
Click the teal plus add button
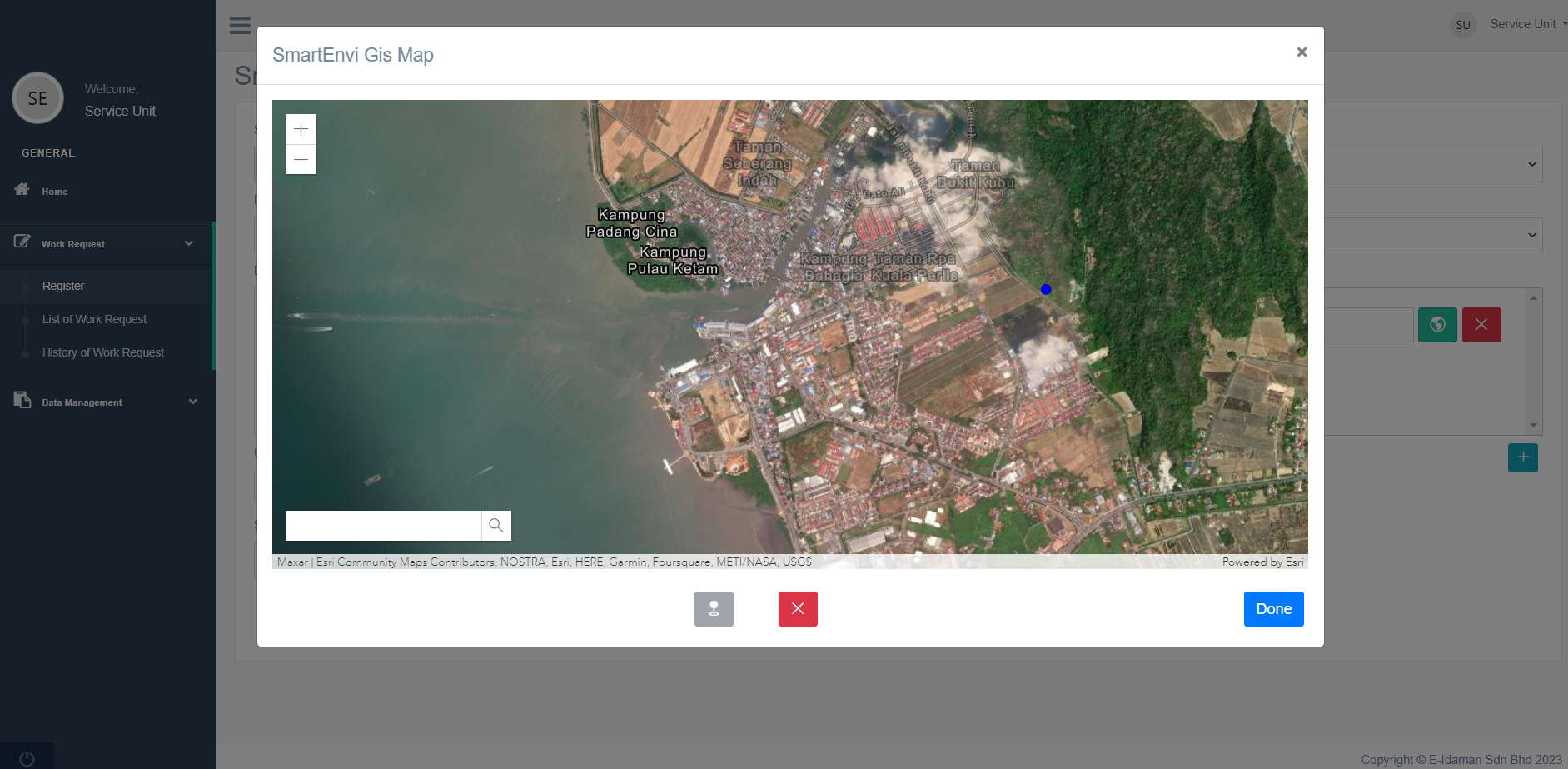(x=1522, y=457)
